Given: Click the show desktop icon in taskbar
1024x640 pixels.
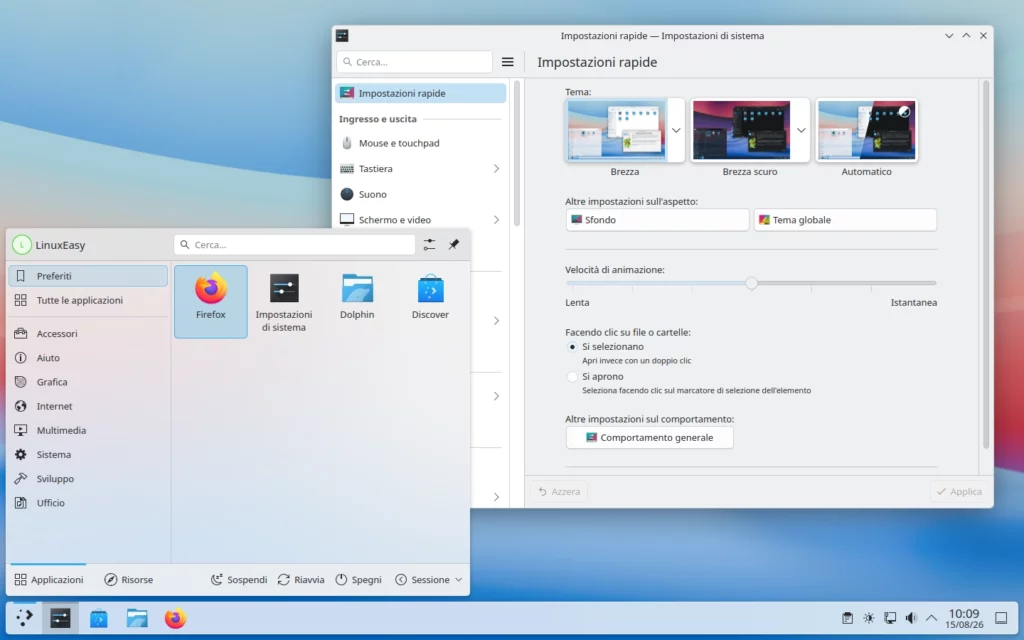Looking at the screenshot, I should 1001,618.
